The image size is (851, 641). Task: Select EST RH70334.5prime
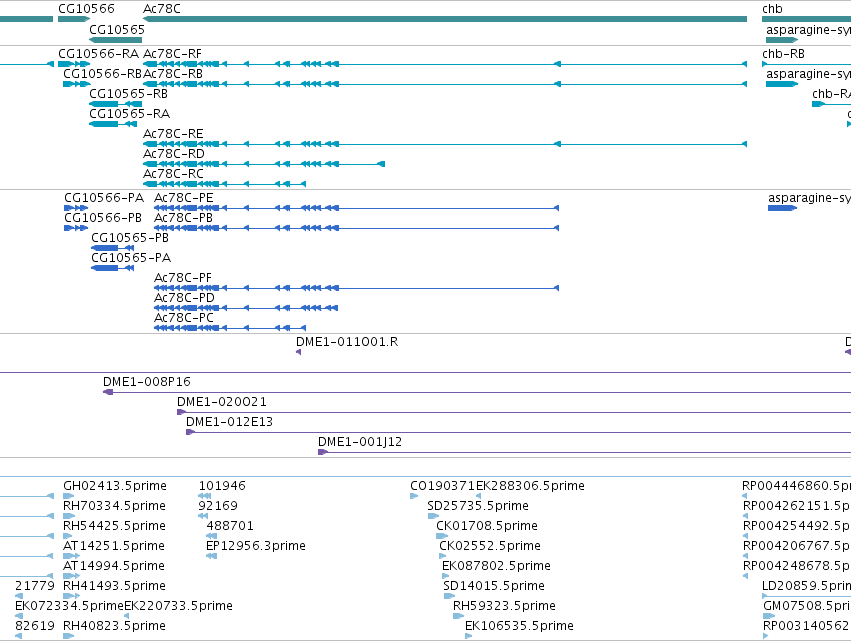(68, 516)
